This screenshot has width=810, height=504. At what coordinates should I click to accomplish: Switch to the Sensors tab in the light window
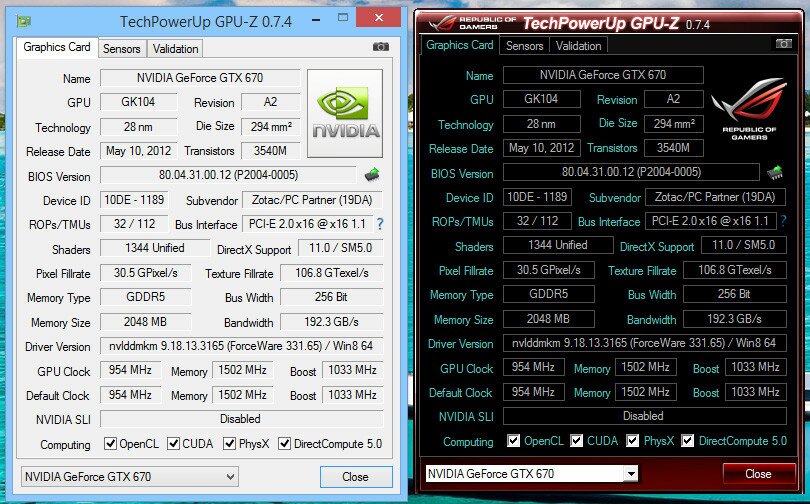122,48
